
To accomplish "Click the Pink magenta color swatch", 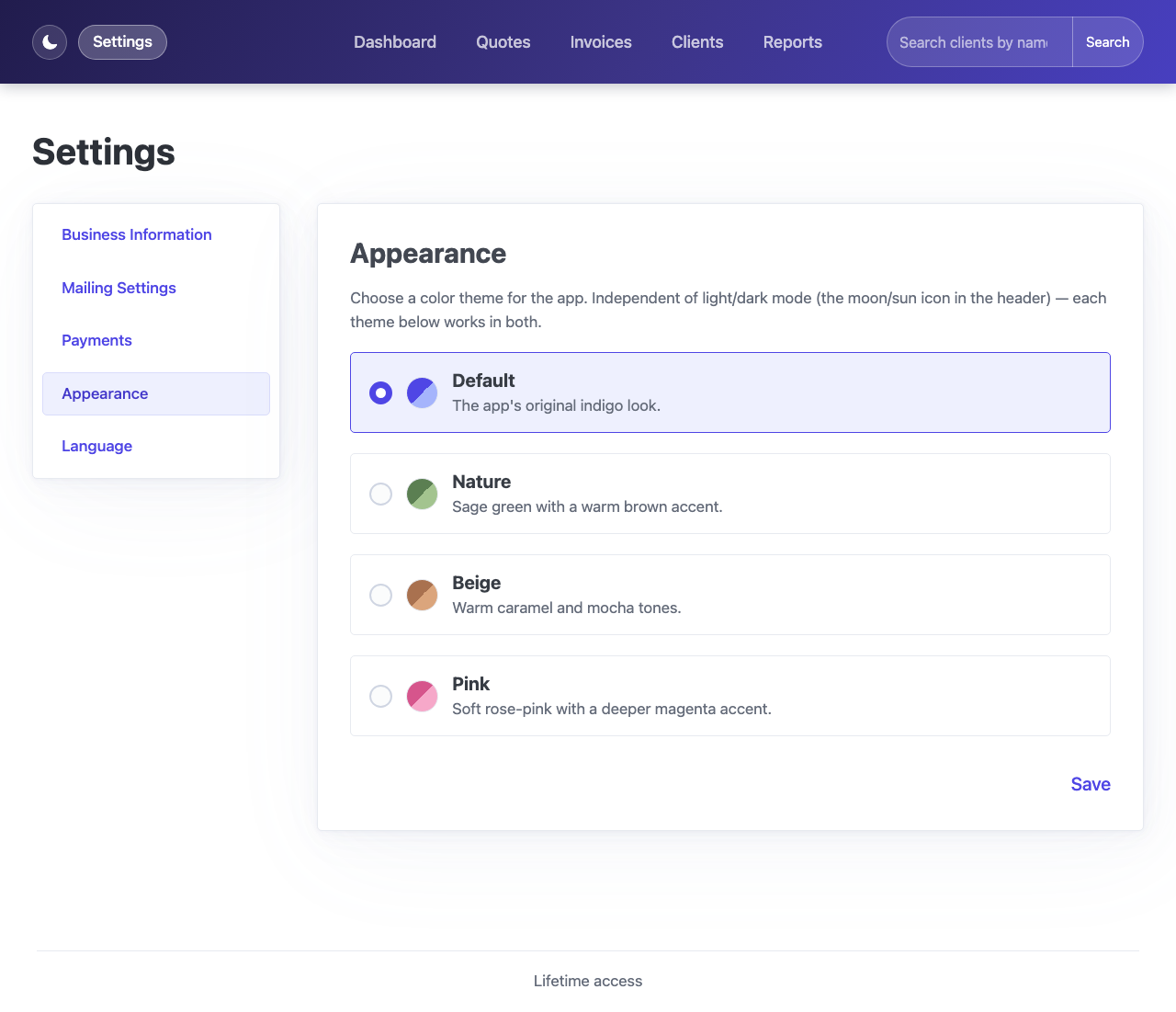I will coord(422,696).
